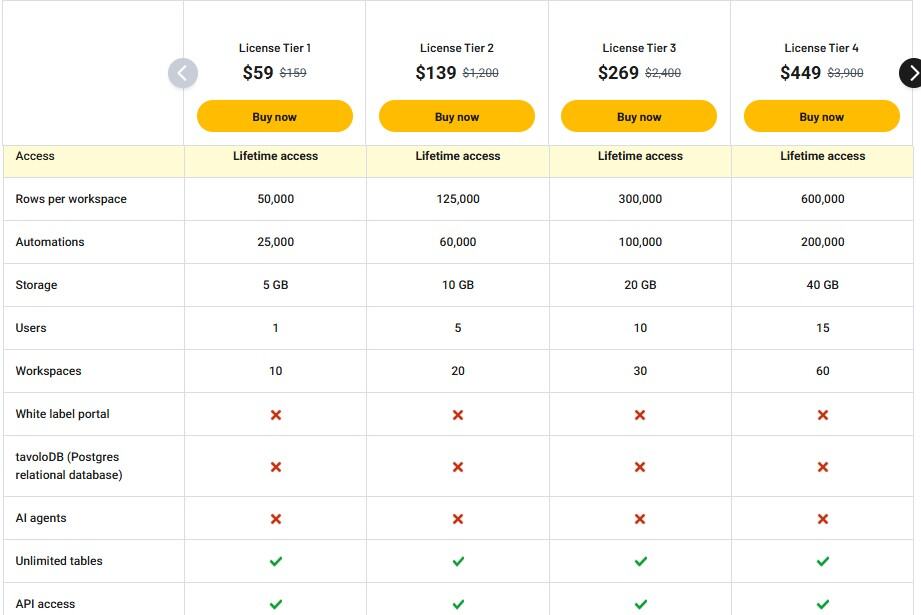Toggle the Unlimited tables check under Tier 3

pyautogui.click(x=639, y=561)
